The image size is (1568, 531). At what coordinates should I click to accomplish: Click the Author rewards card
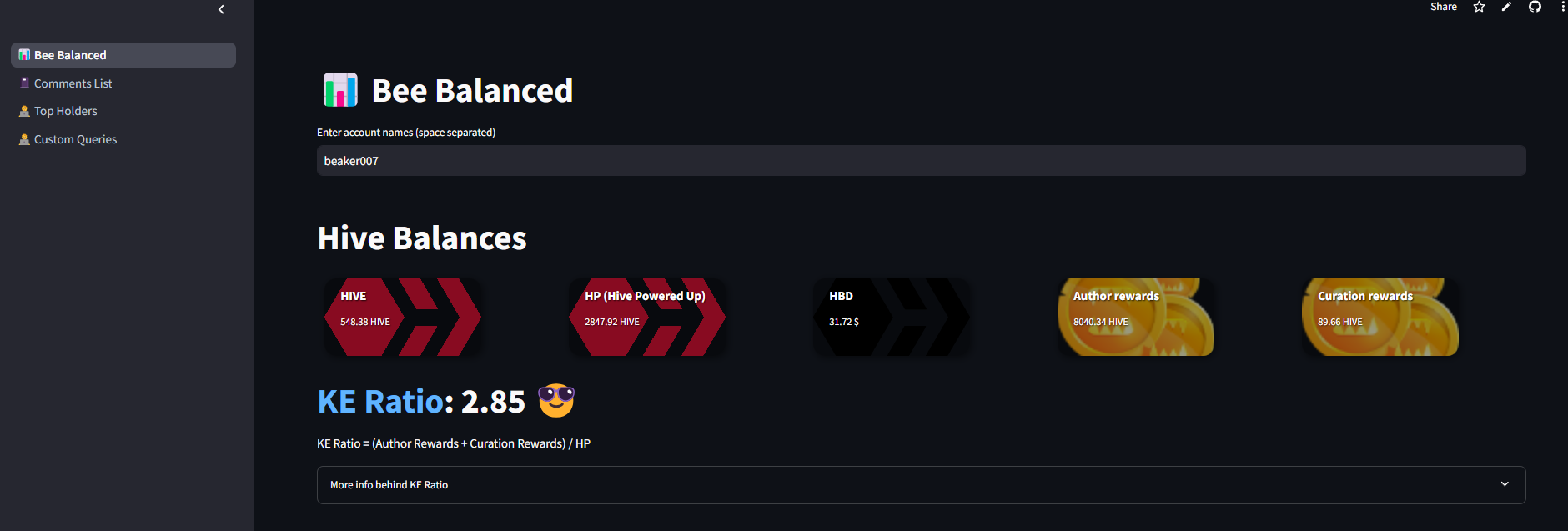(1136, 317)
